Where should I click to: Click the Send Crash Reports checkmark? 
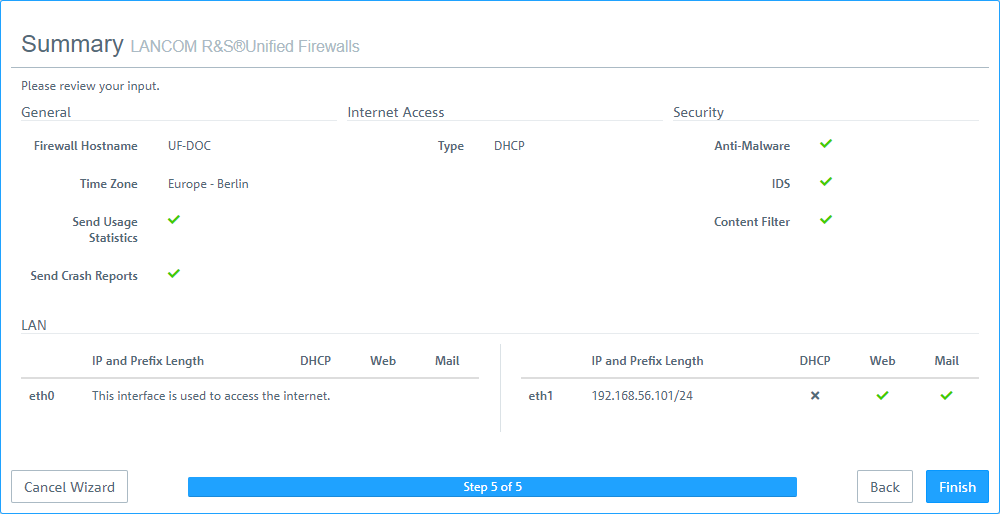pos(174,274)
